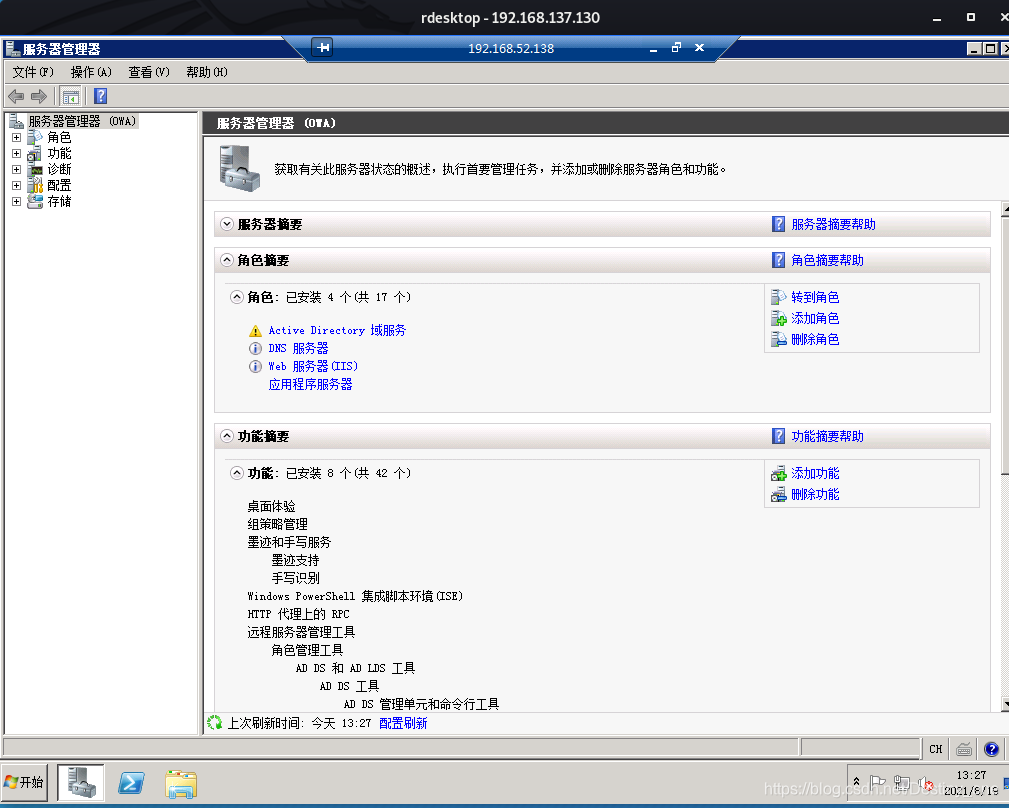The image size is (1009, 808).
Task: Click the 转到角色 icon
Action: 779,297
